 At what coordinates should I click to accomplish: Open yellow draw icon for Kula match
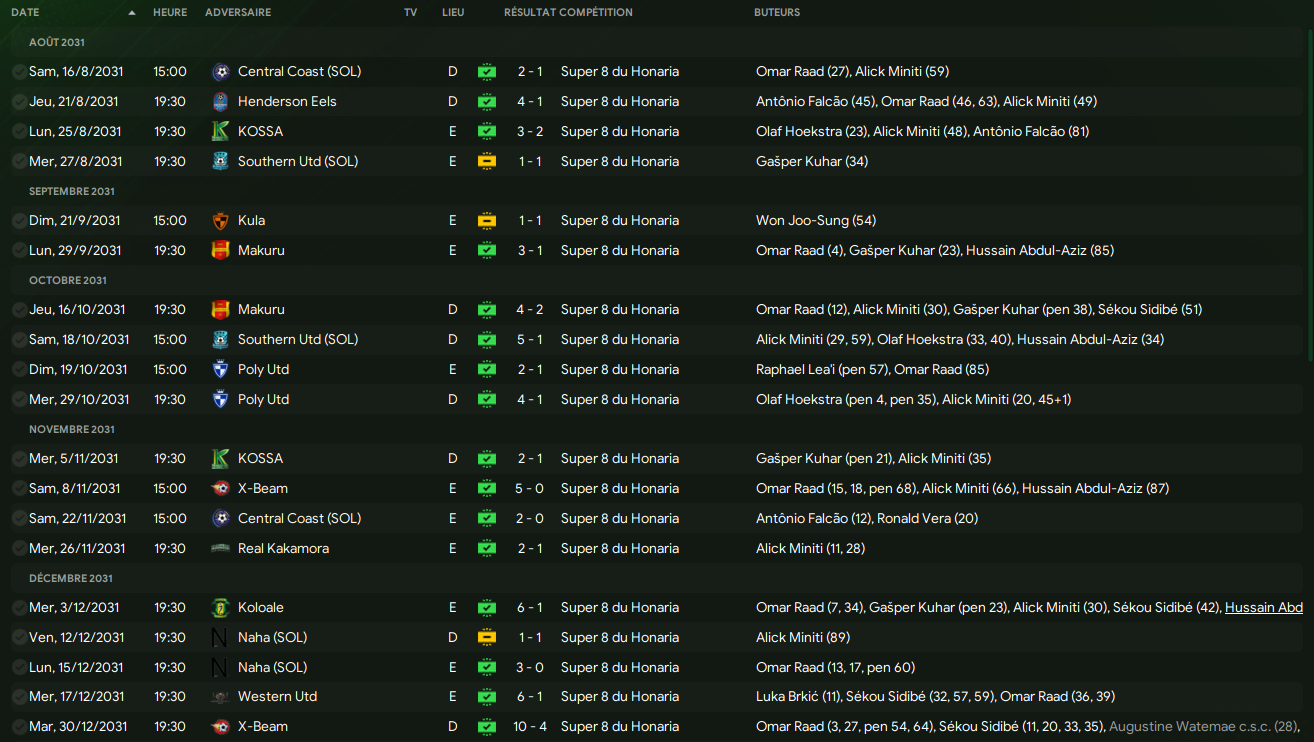pyautogui.click(x=486, y=221)
